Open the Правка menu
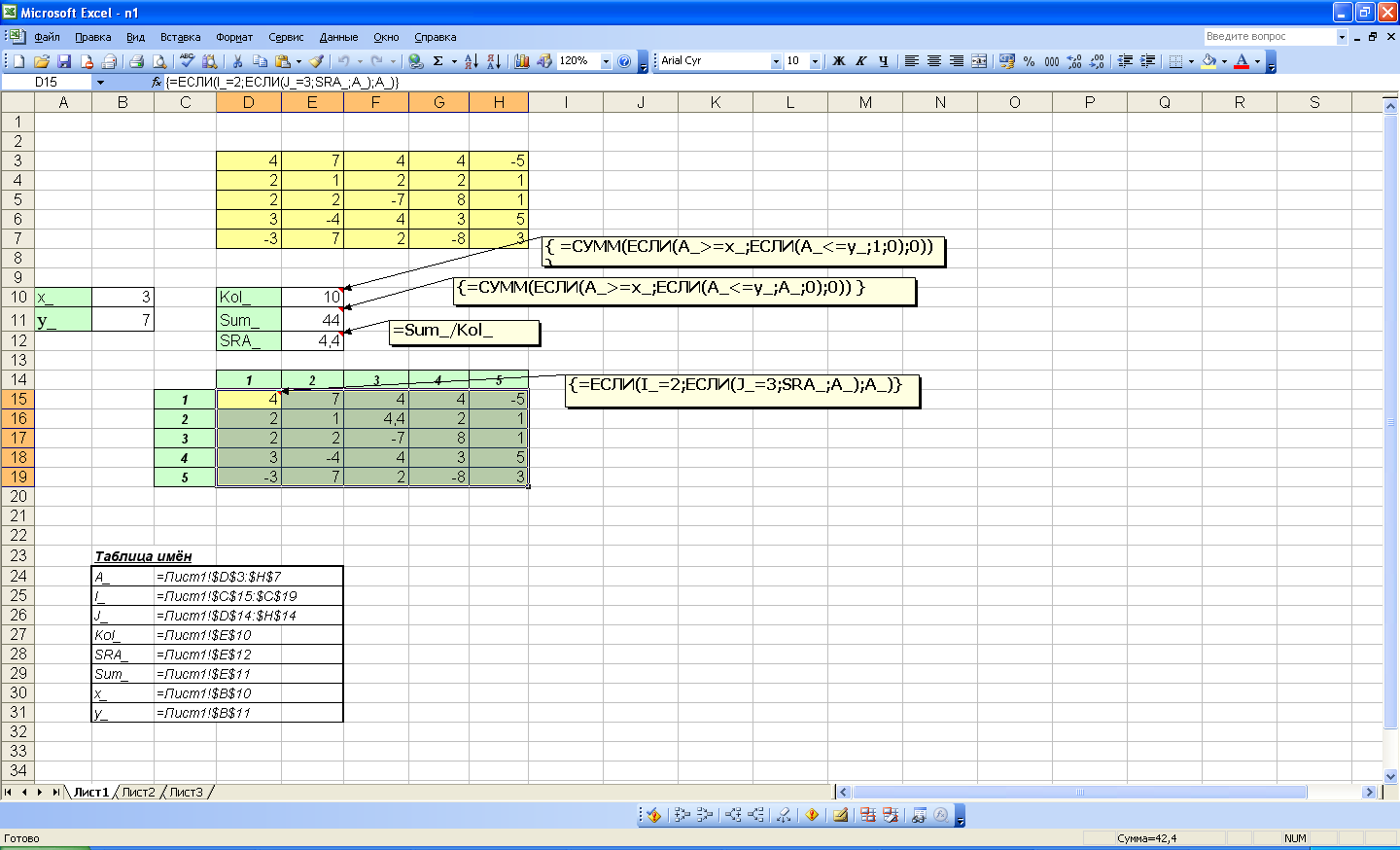The height and width of the screenshot is (850, 1400). point(93,37)
